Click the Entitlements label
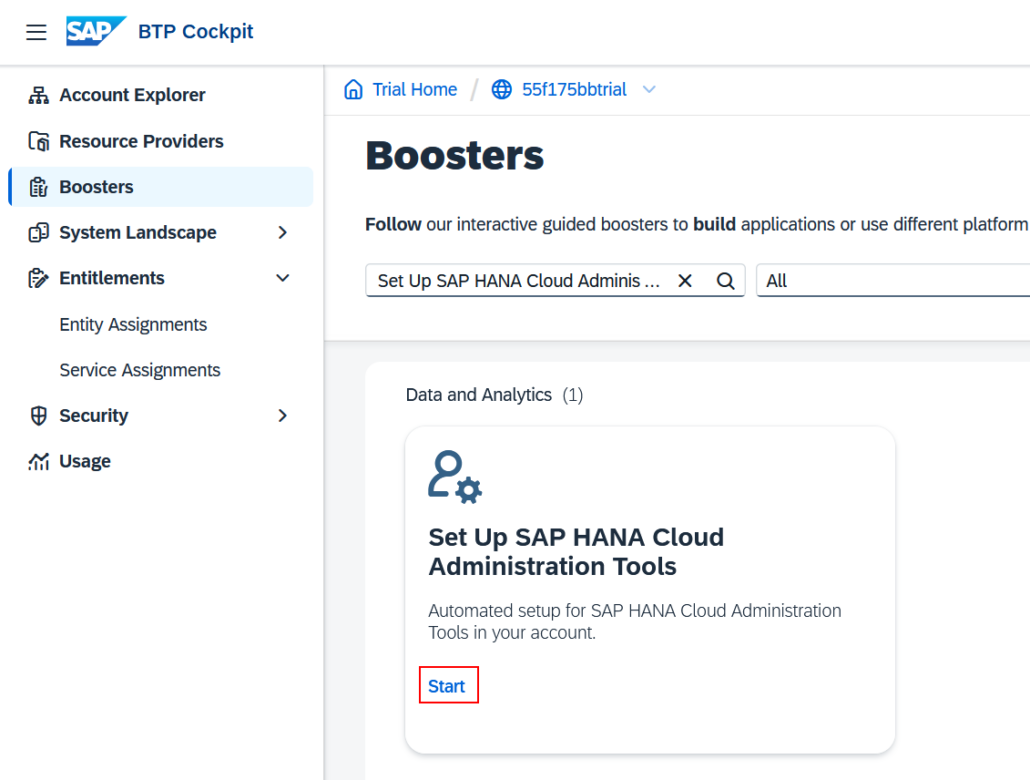Screen dimensions: 1030x780 [112, 278]
